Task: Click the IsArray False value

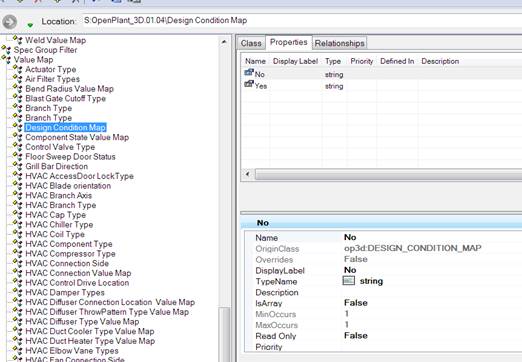Action: tap(356, 303)
